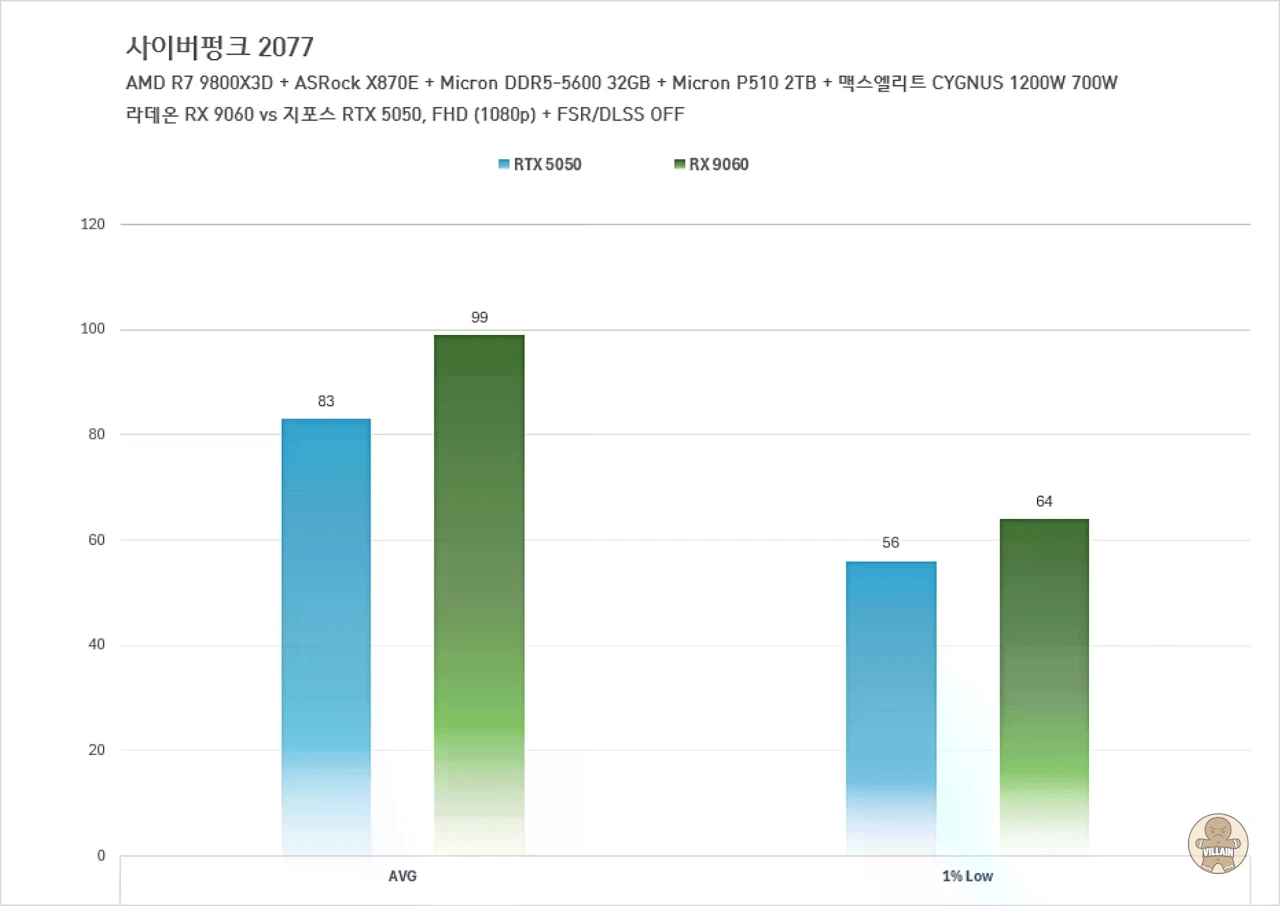Click the data label 56
The width and height of the screenshot is (1280, 906).
tap(891, 543)
